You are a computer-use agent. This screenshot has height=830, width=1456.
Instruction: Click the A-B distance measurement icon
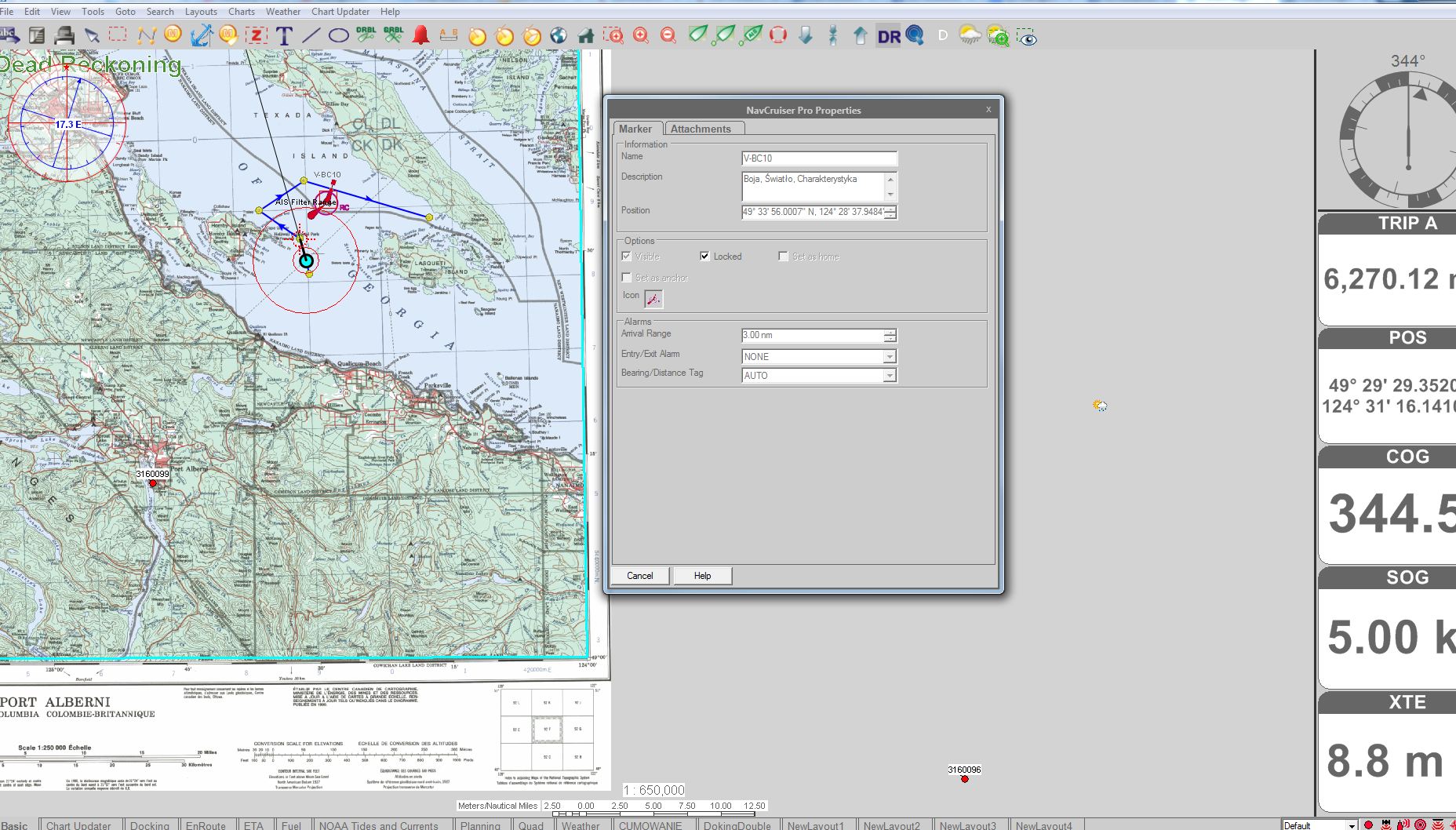click(x=448, y=35)
